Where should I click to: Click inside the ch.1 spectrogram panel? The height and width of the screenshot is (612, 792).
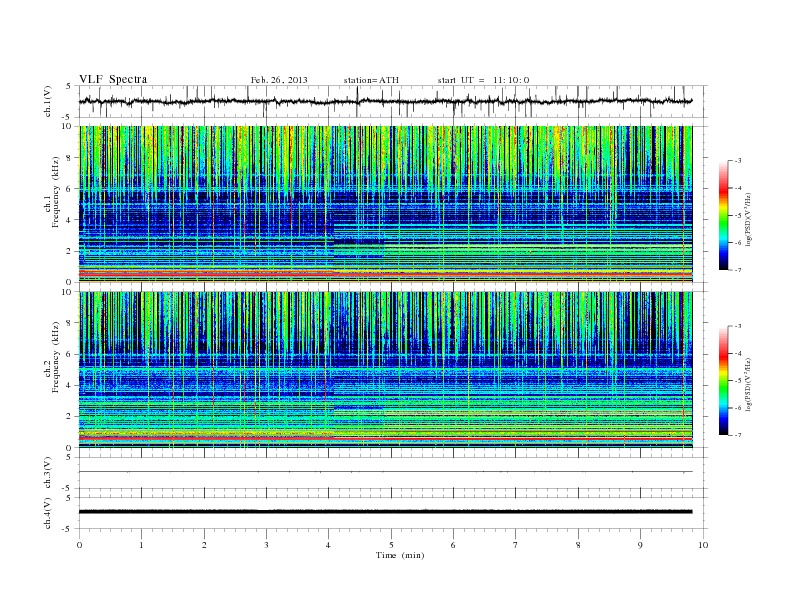click(x=385, y=204)
